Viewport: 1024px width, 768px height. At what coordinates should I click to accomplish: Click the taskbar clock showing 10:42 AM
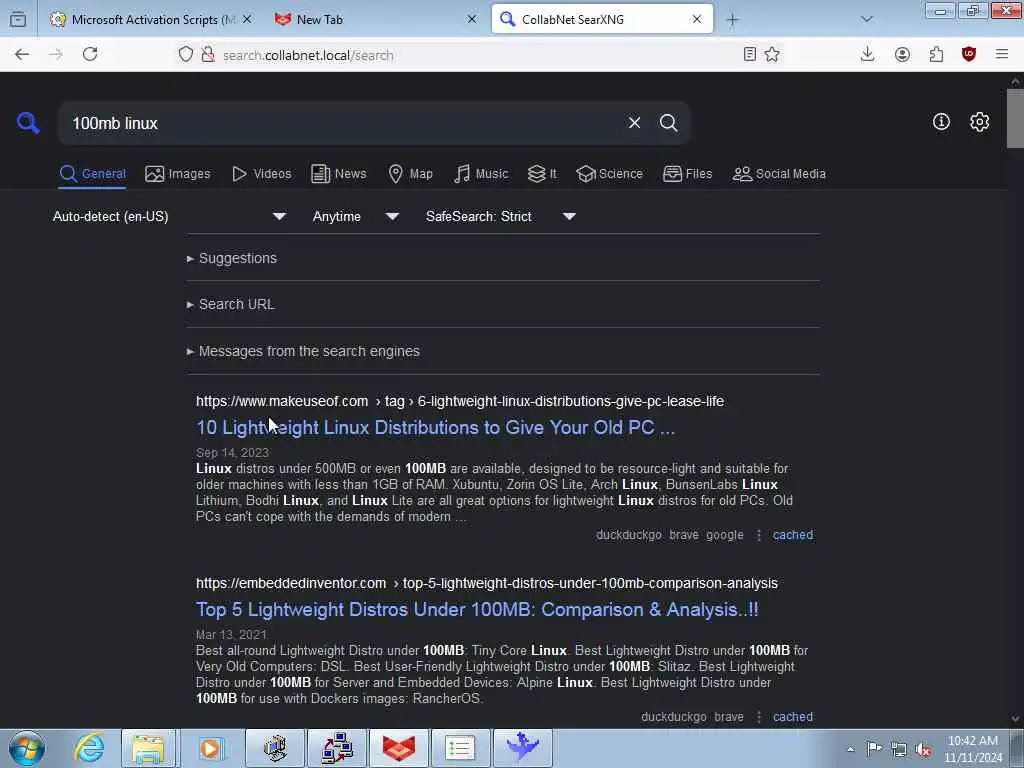click(x=973, y=749)
